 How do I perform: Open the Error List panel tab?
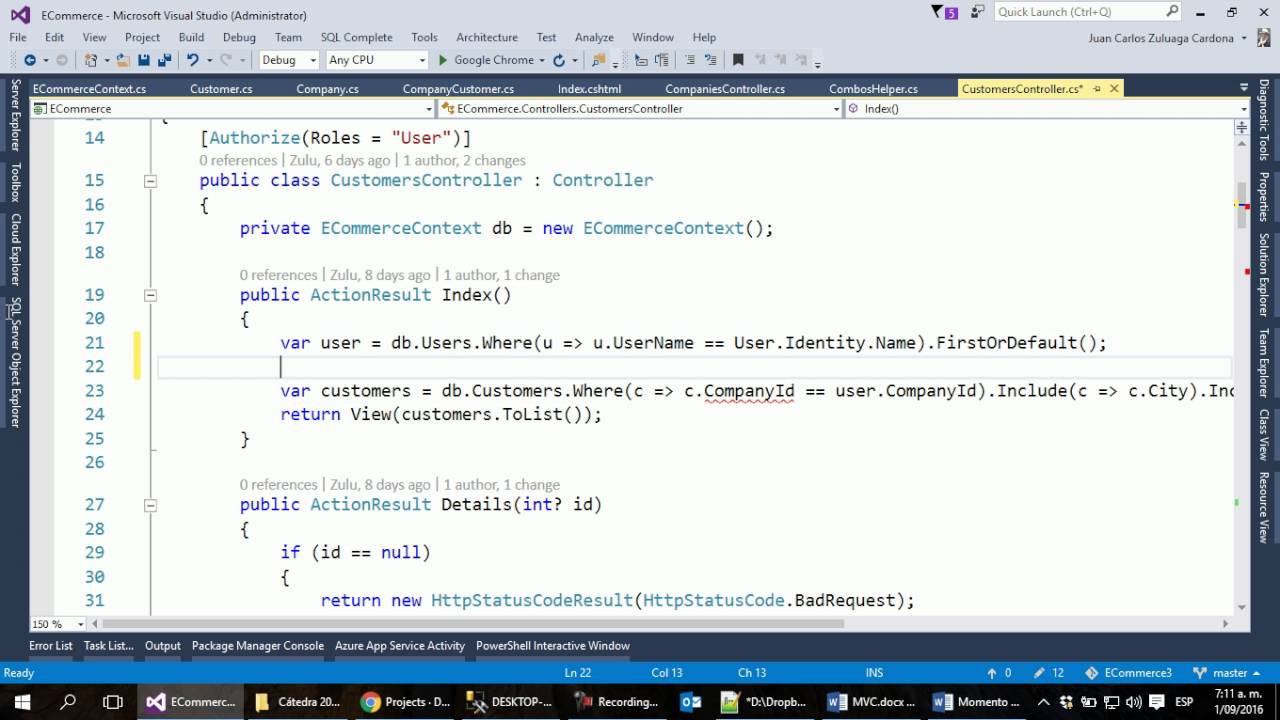click(51, 646)
